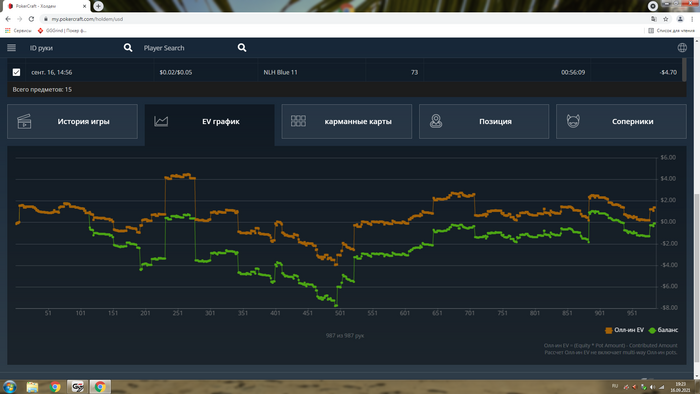Screen dimensions: 700x394
Task: Focus the Player Search input field
Action: coord(188,48)
